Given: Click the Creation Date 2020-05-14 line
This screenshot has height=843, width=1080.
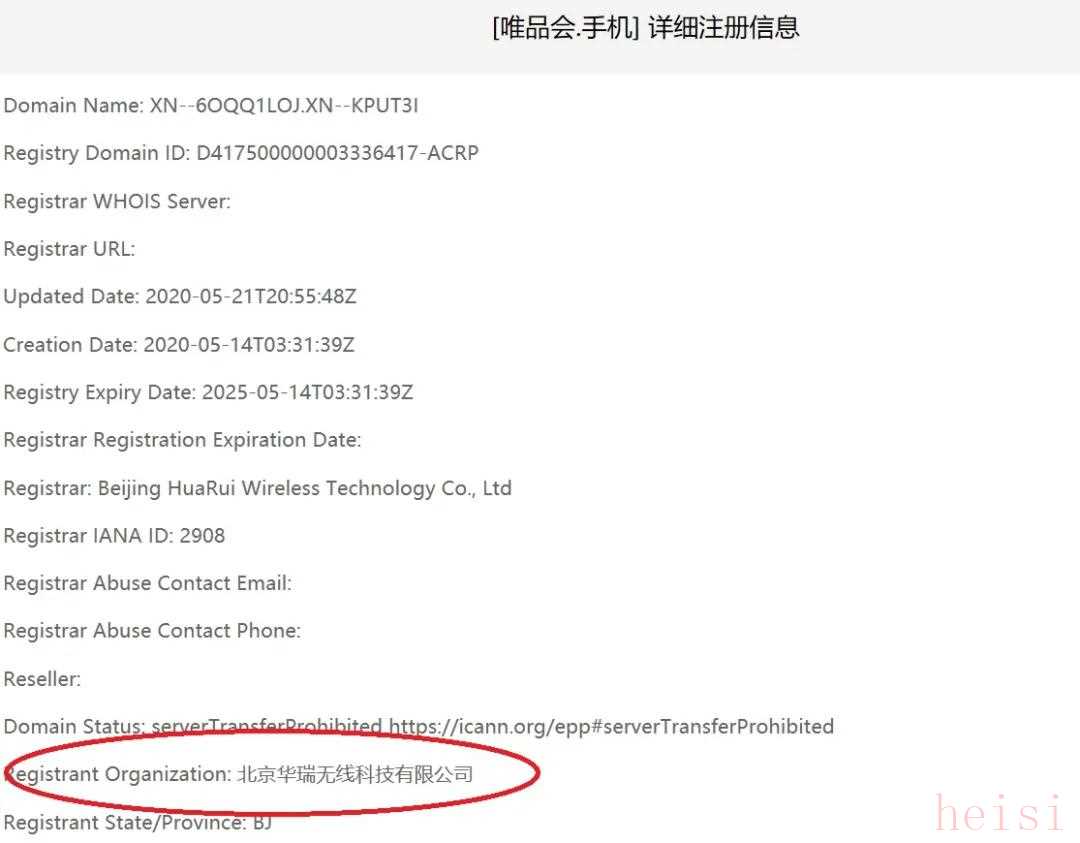Looking at the screenshot, I should coord(179,344).
